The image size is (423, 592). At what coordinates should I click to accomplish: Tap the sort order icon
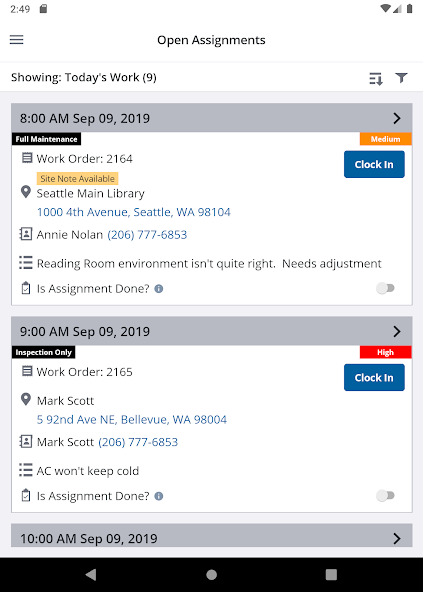point(376,78)
